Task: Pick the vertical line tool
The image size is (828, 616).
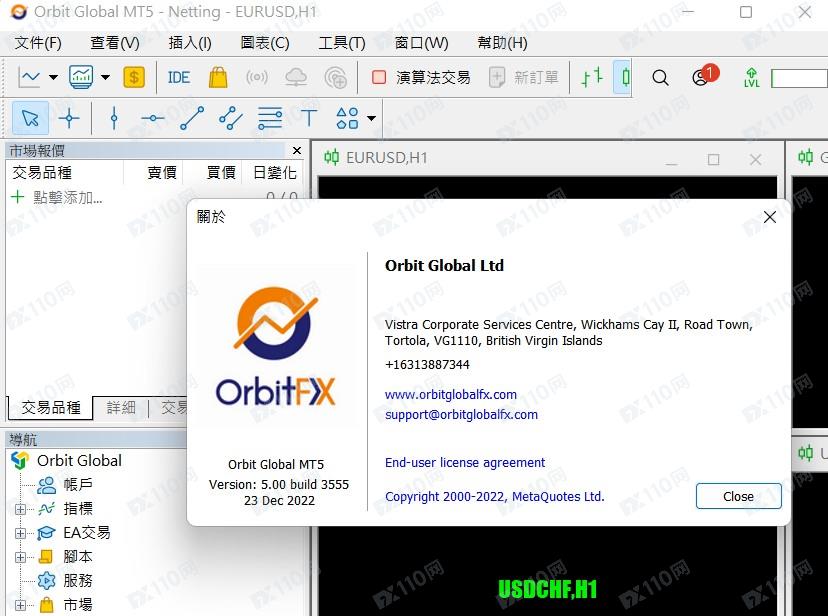Action: coord(114,118)
